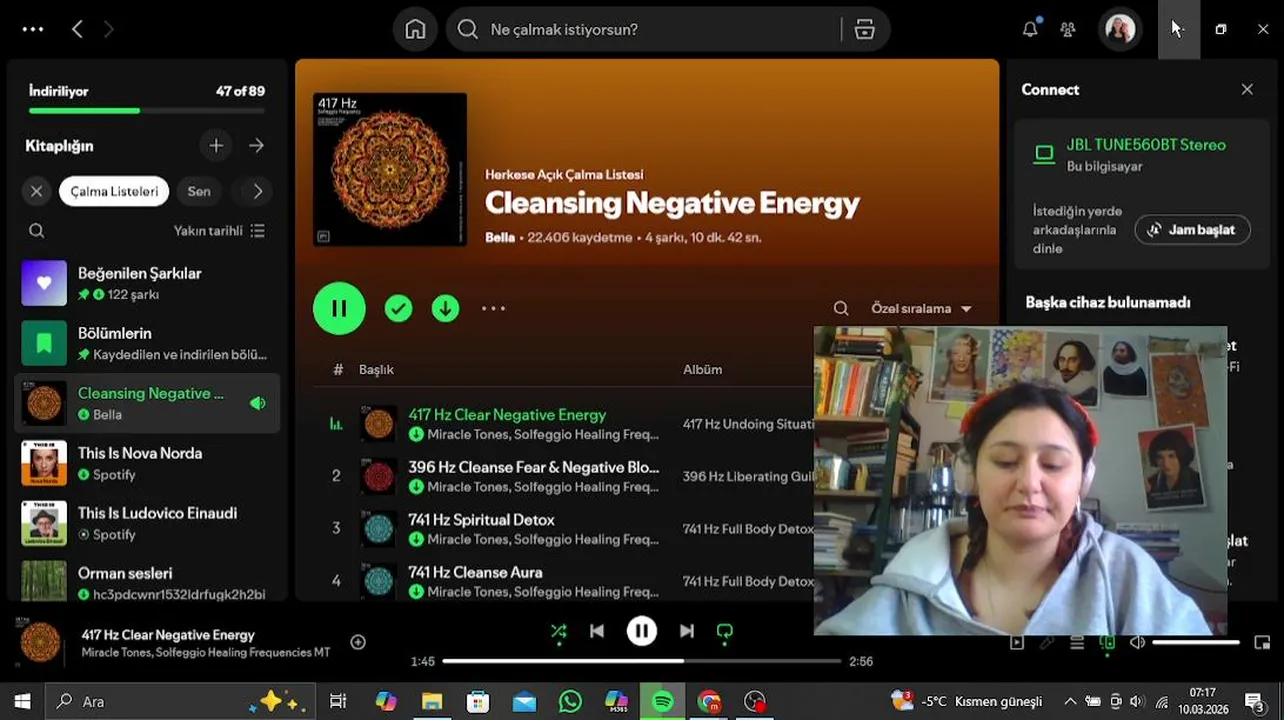Open Mail app from taskbar

pos(524,702)
